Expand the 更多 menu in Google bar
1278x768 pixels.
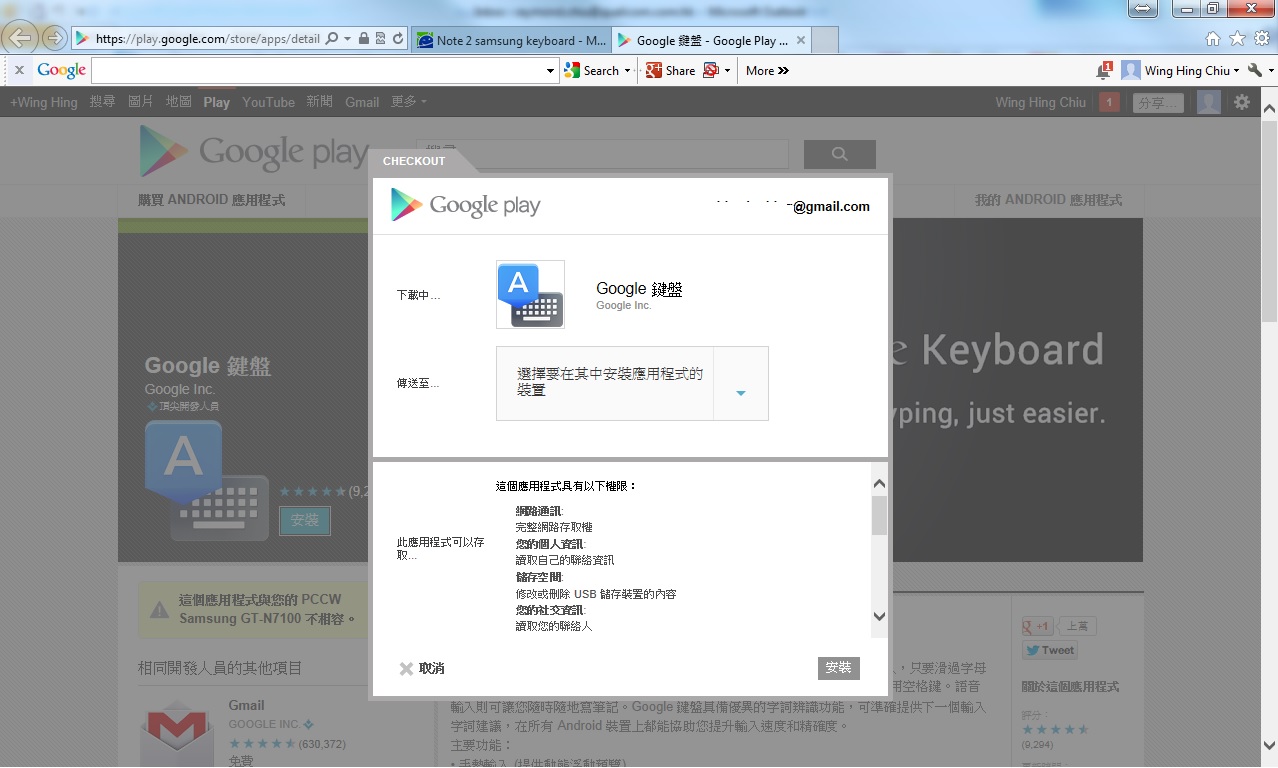[409, 102]
